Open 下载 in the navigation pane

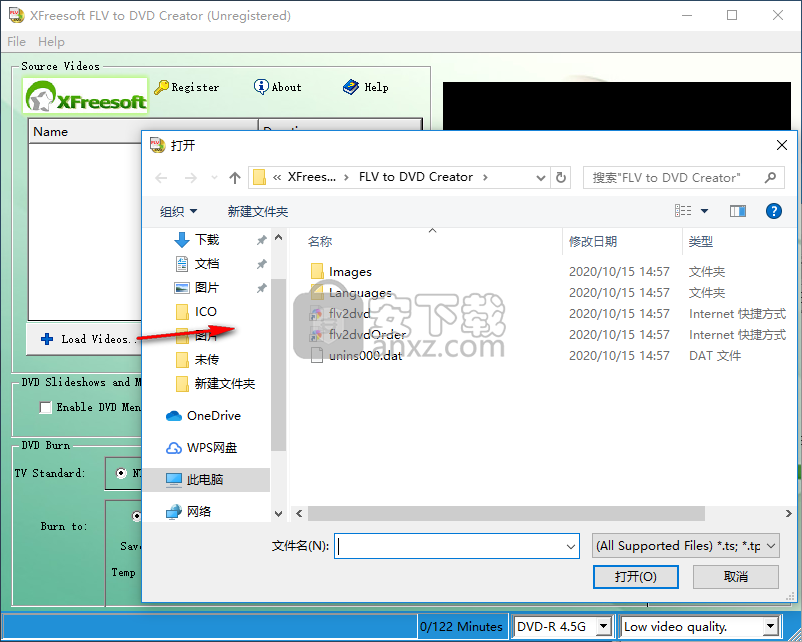tap(207, 239)
